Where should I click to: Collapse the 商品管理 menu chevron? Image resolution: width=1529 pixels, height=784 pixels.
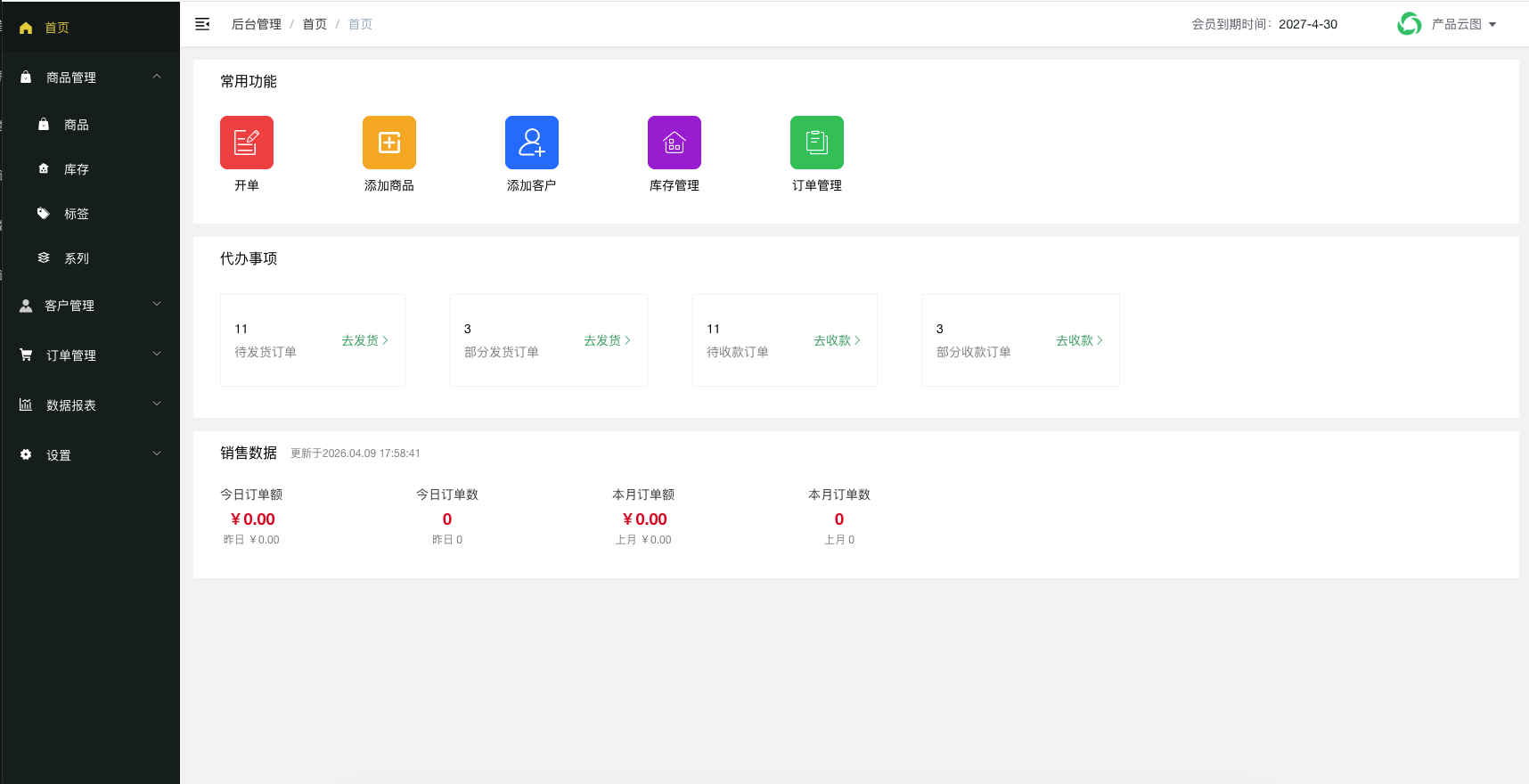[157, 77]
